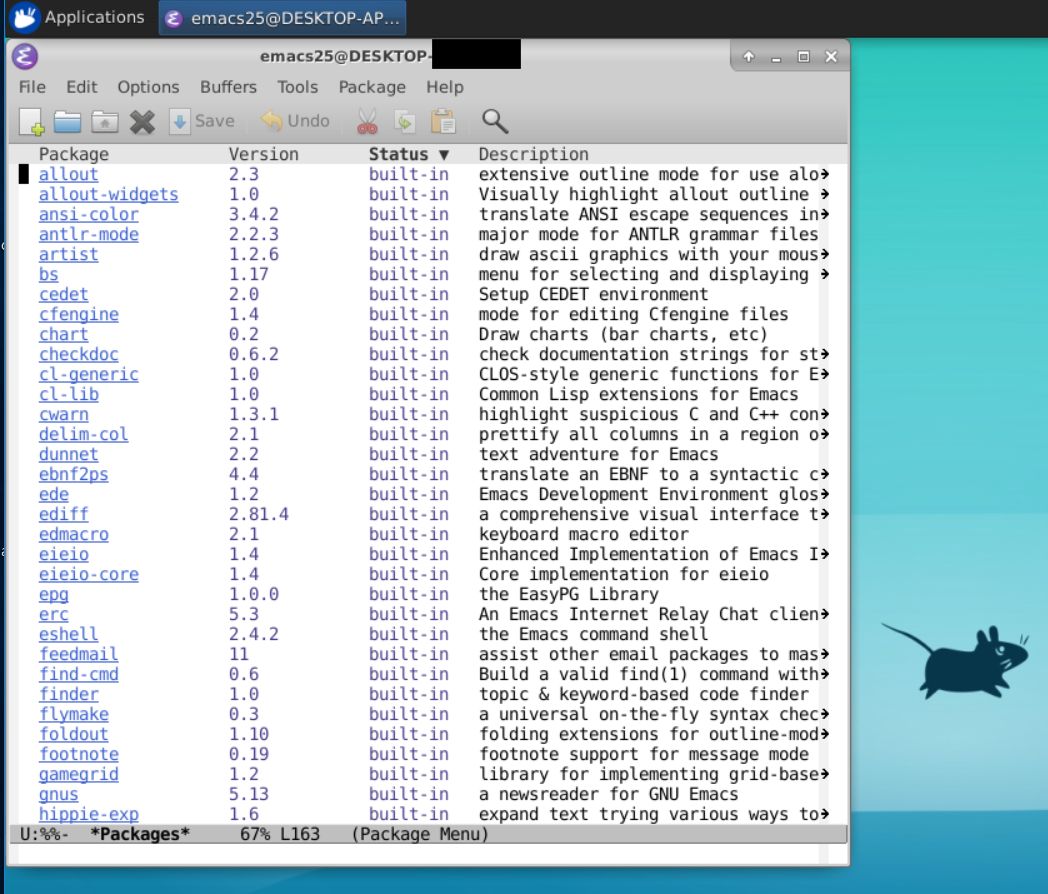The height and width of the screenshot is (894, 1048).
Task: Open the cl-lib package link
Action: click(x=68, y=395)
